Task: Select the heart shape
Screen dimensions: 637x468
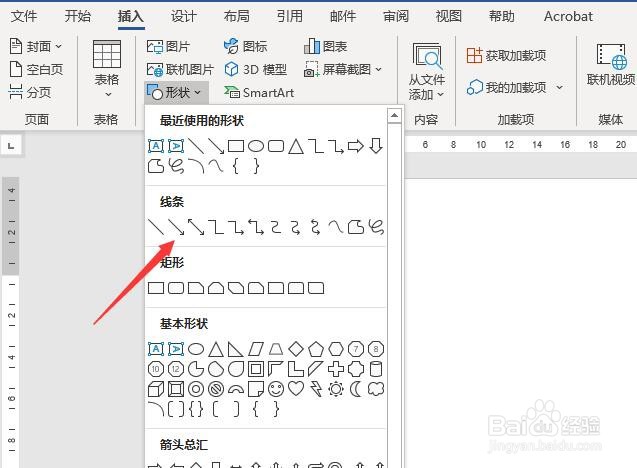Action: tap(296, 389)
